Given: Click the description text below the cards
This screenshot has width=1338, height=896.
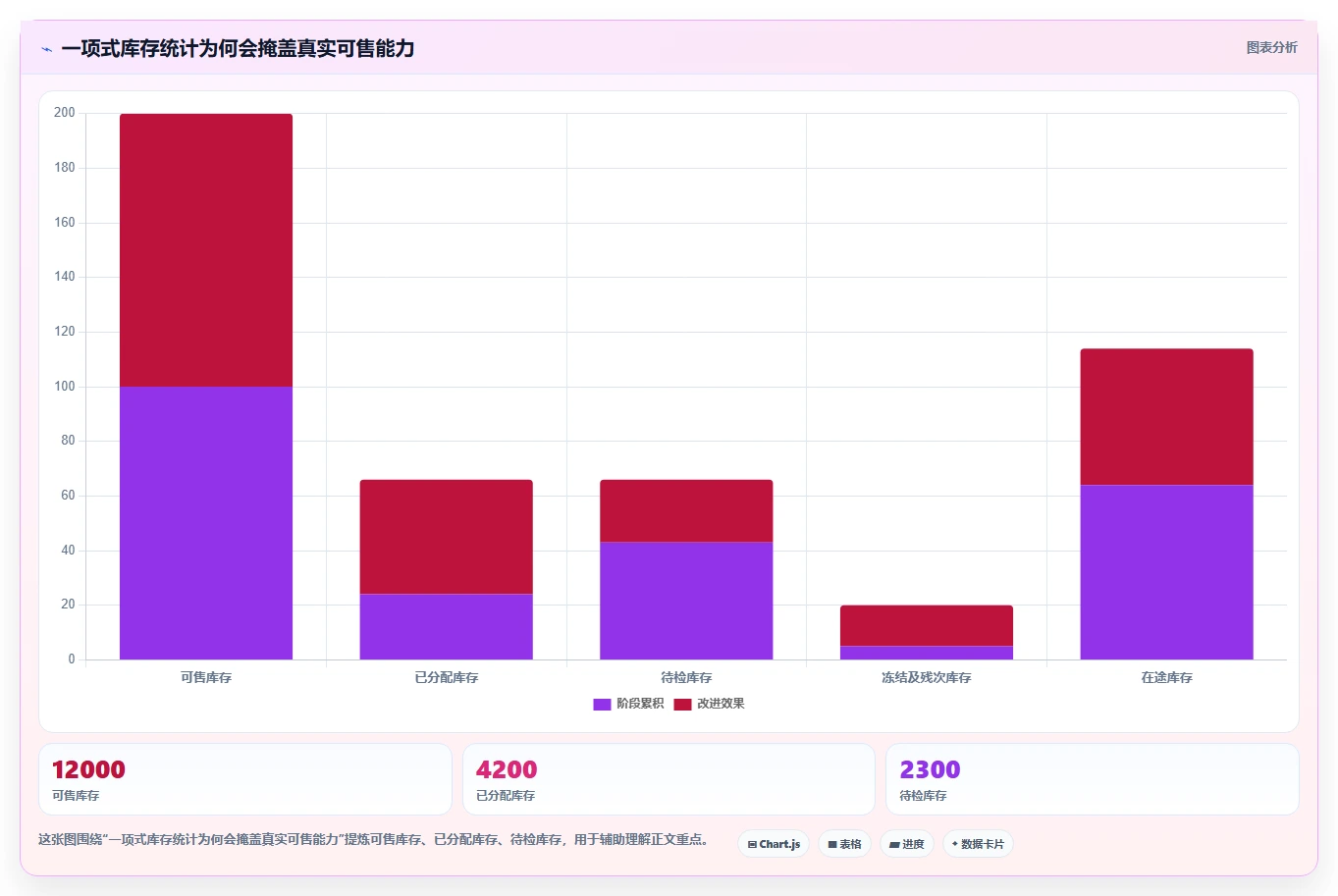Looking at the screenshot, I should 373,840.
